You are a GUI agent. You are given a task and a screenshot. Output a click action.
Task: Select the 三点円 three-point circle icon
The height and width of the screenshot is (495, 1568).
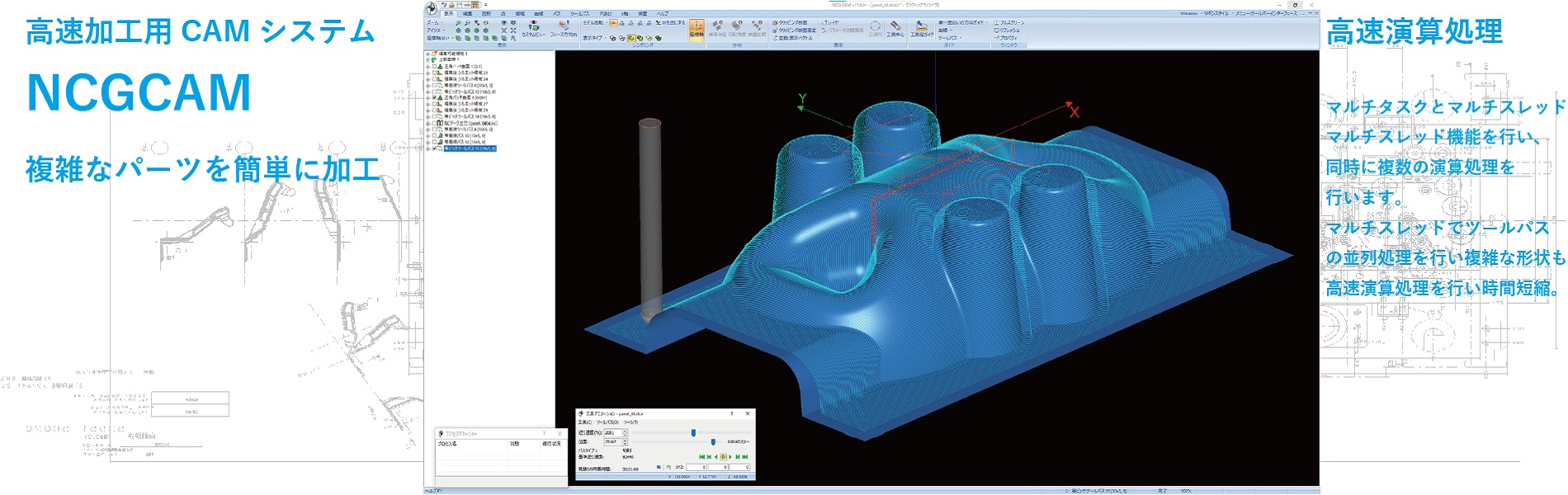(x=876, y=29)
